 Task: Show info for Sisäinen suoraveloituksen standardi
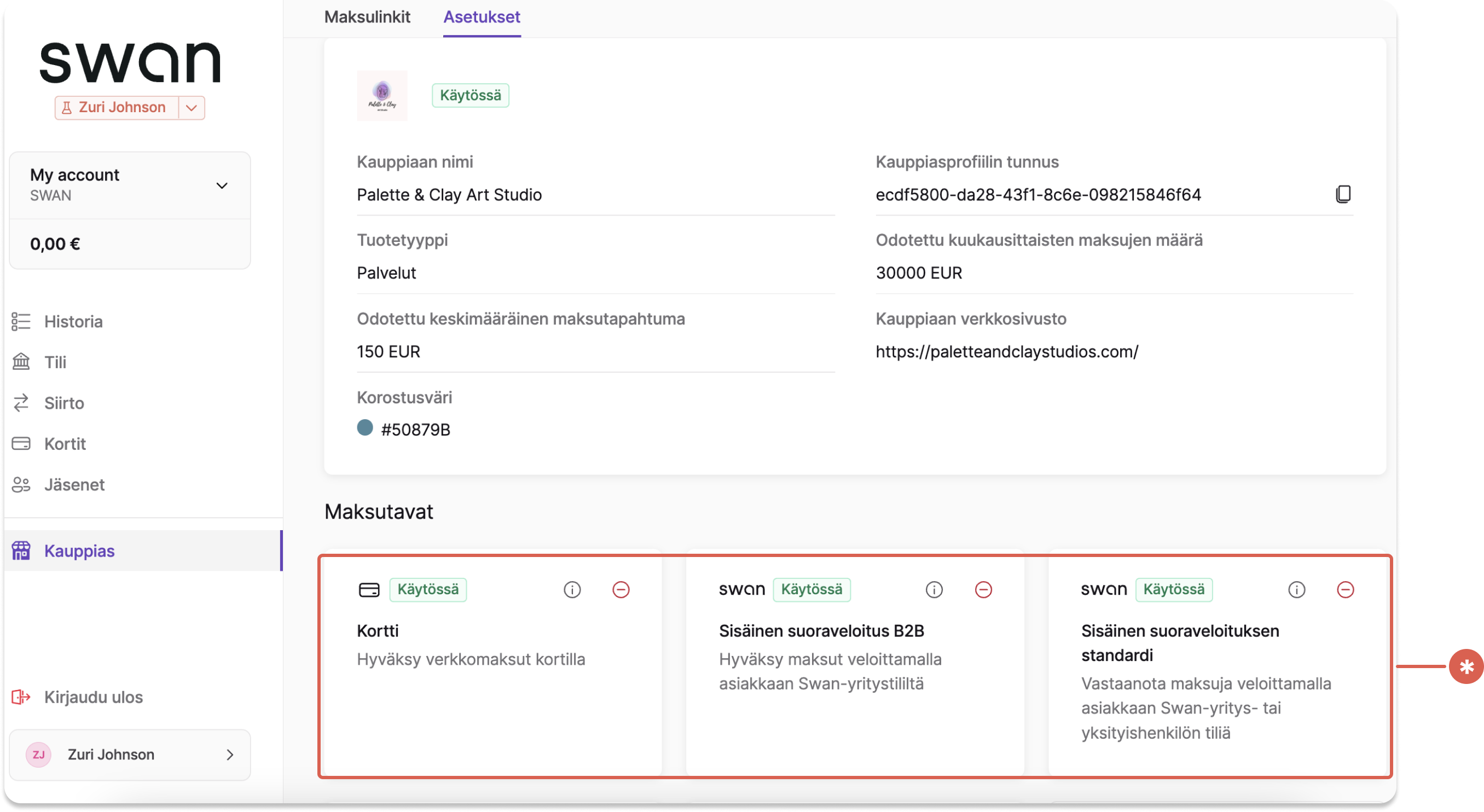1296,590
